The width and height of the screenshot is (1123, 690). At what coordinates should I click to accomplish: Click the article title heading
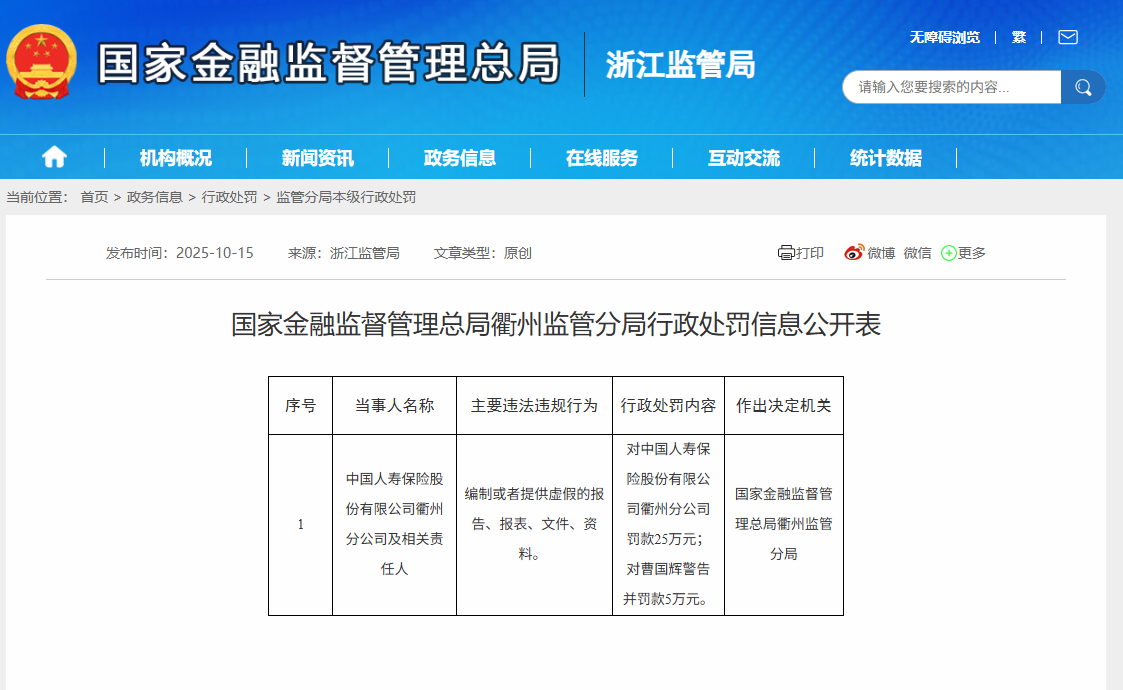coord(556,324)
